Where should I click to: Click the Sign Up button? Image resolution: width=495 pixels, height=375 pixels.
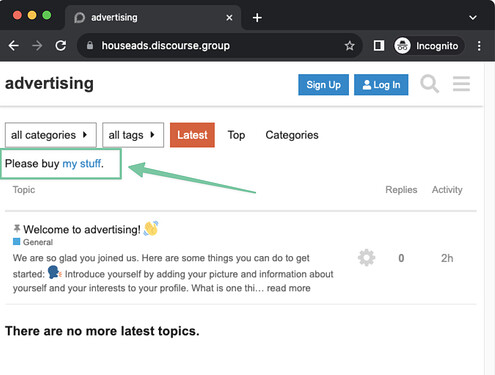click(x=323, y=85)
